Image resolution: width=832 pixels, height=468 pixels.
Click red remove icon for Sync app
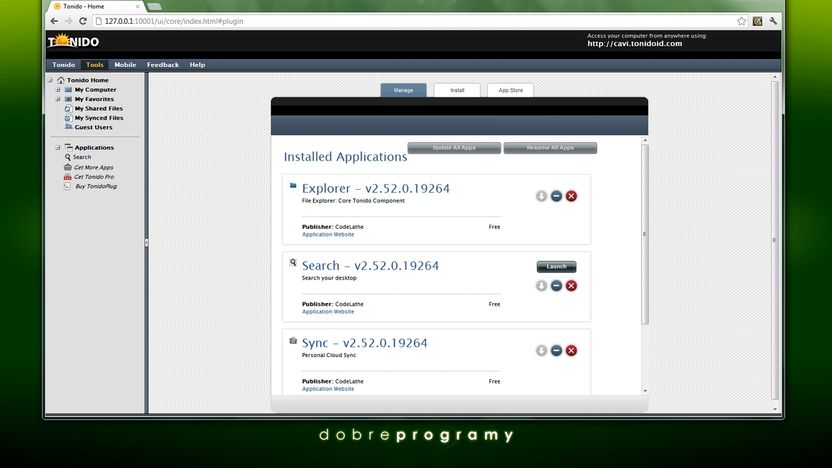coord(571,351)
